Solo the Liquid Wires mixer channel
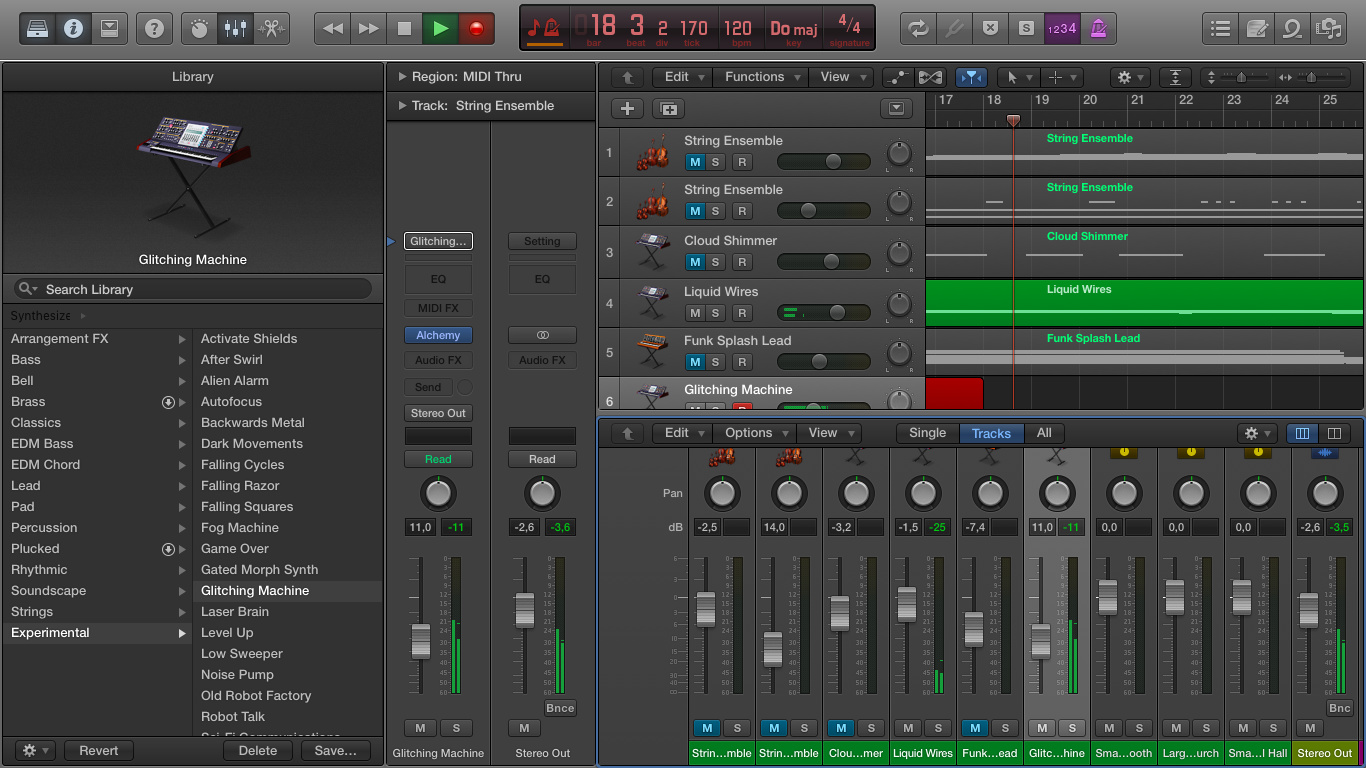The image size is (1366, 768). coord(937,728)
